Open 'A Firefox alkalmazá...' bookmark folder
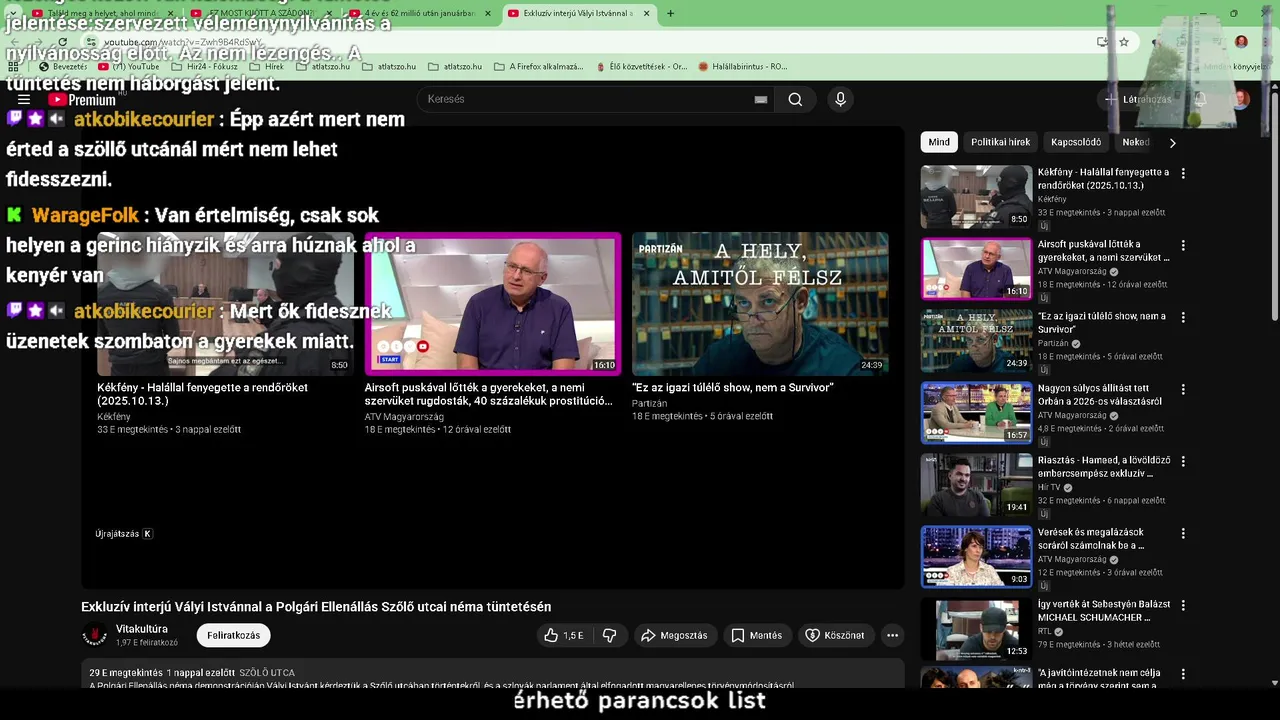Image resolution: width=1280 pixels, height=720 pixels. (x=538, y=67)
